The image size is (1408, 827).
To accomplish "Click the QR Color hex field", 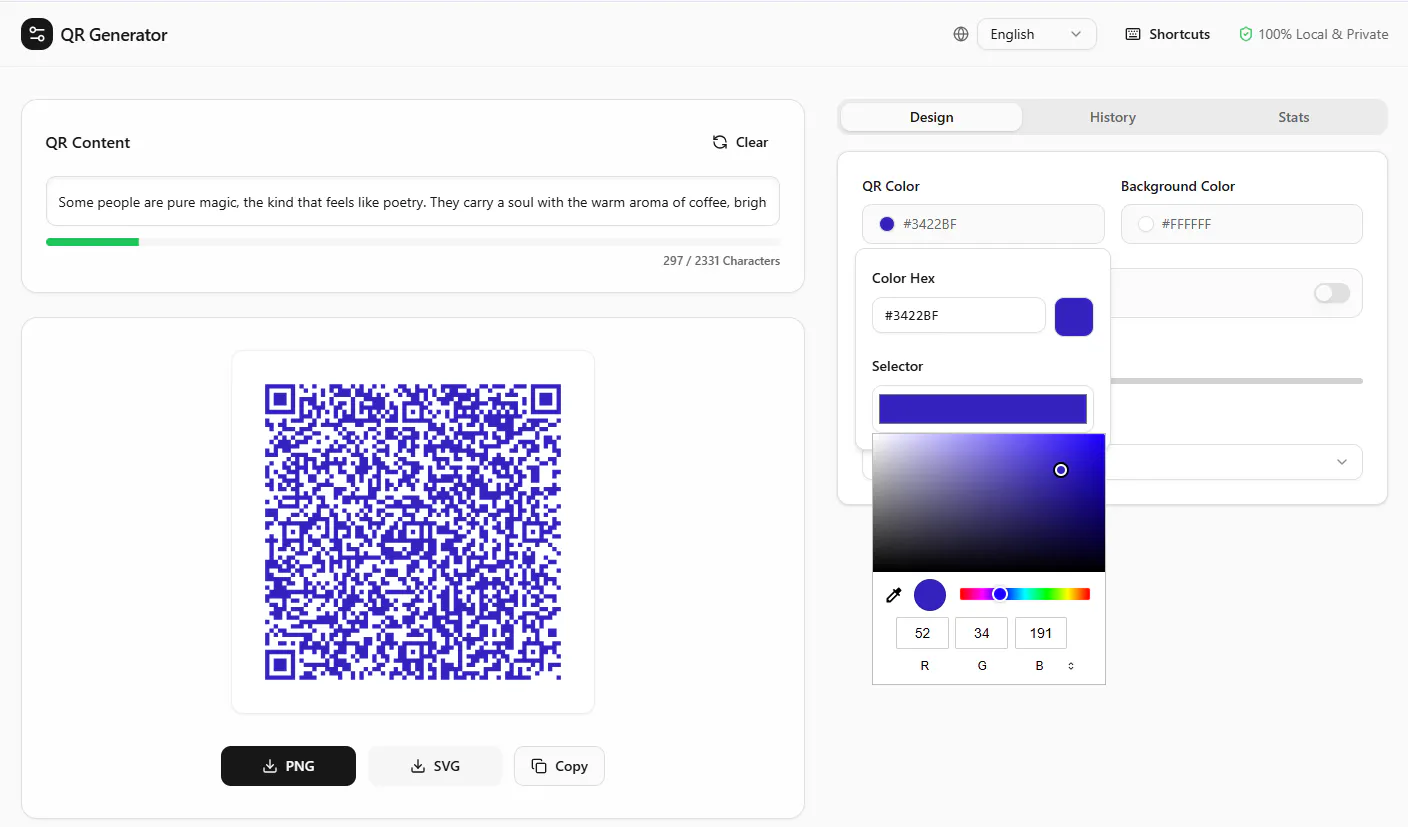I will click(983, 224).
